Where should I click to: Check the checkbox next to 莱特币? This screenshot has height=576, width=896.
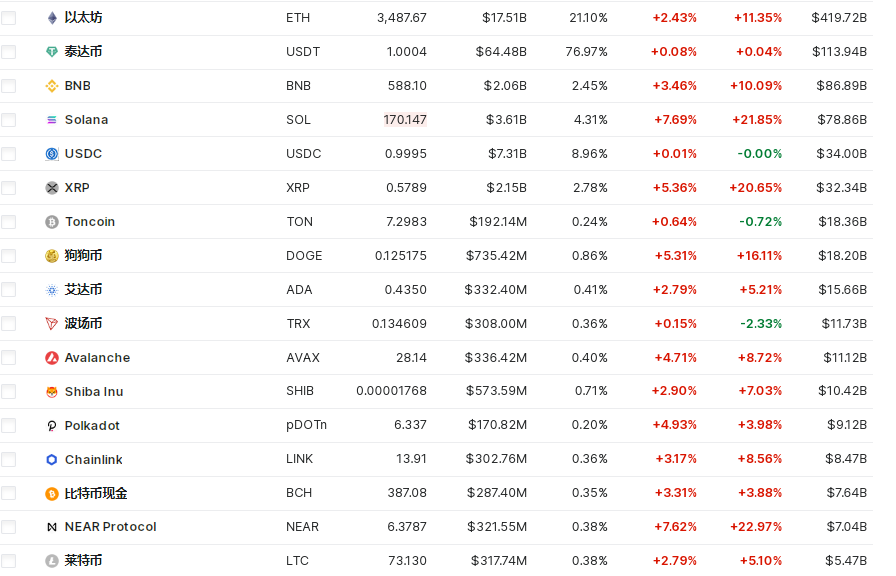click(x=8, y=561)
